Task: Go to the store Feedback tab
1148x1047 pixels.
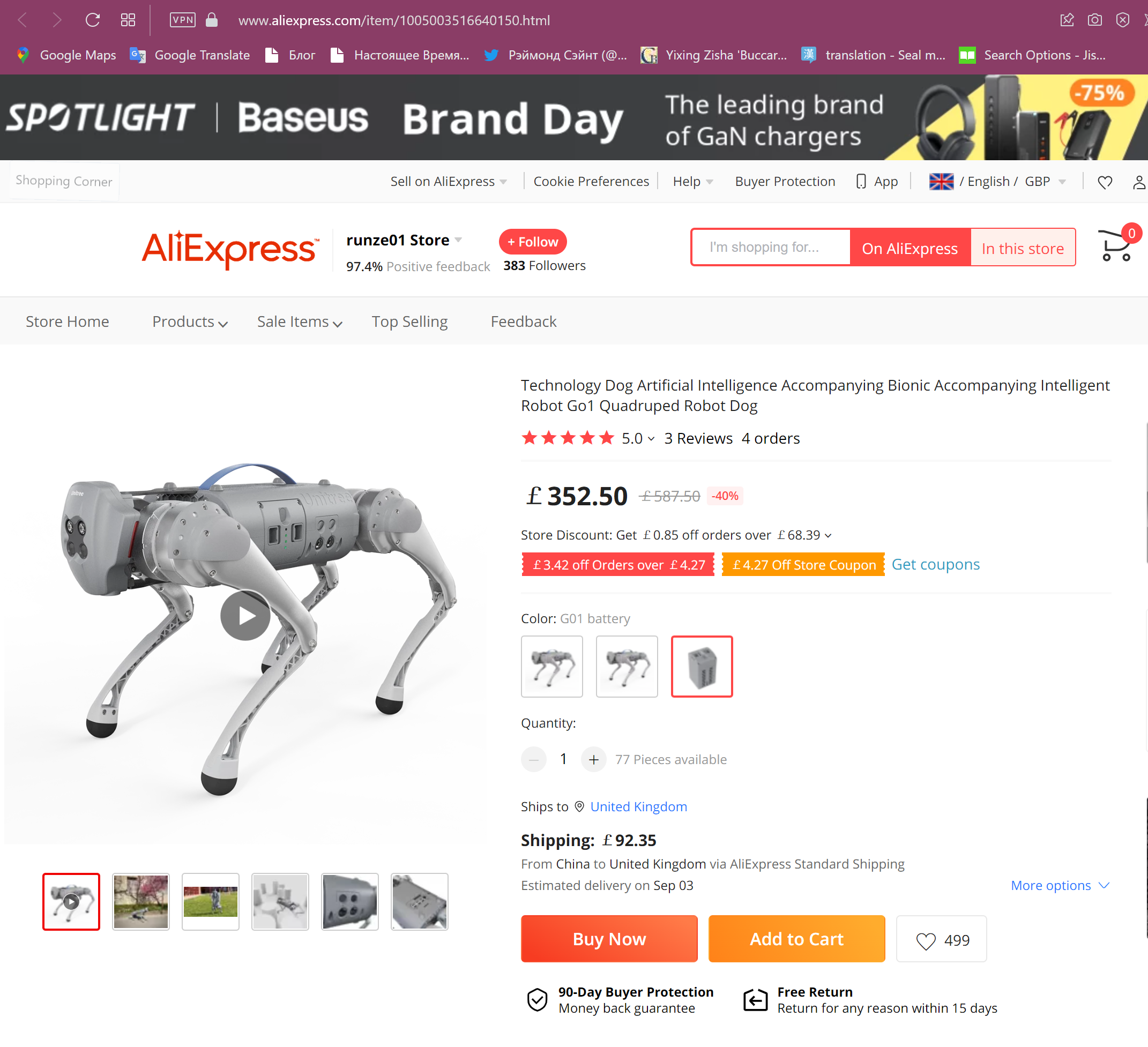Action: coord(523,321)
